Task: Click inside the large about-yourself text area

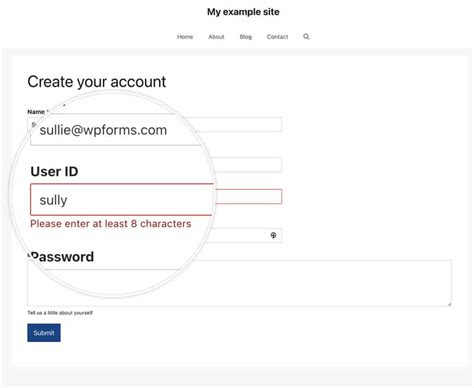Action: point(239,283)
